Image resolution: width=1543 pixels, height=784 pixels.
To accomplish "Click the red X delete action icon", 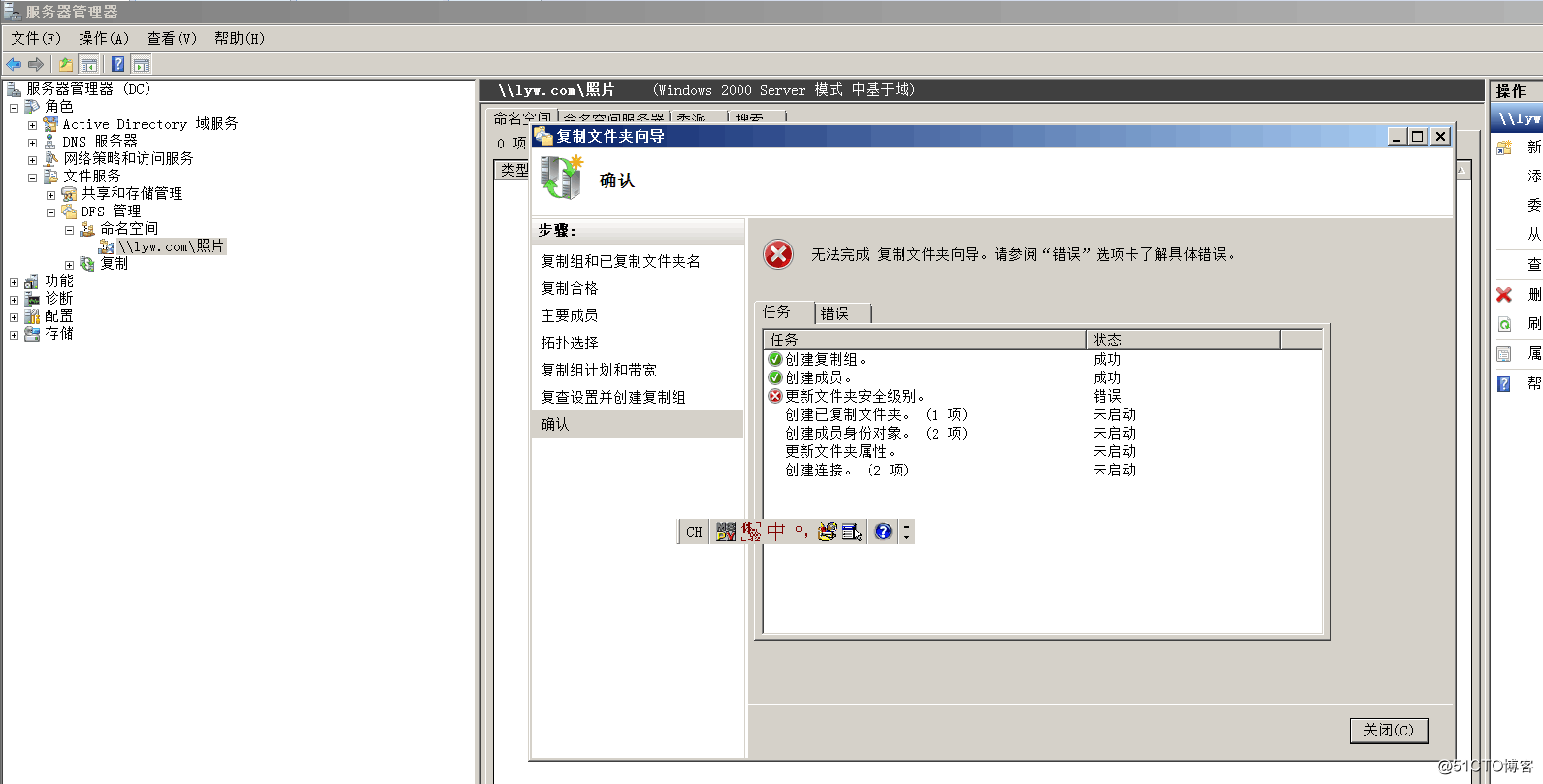I will click(1504, 295).
